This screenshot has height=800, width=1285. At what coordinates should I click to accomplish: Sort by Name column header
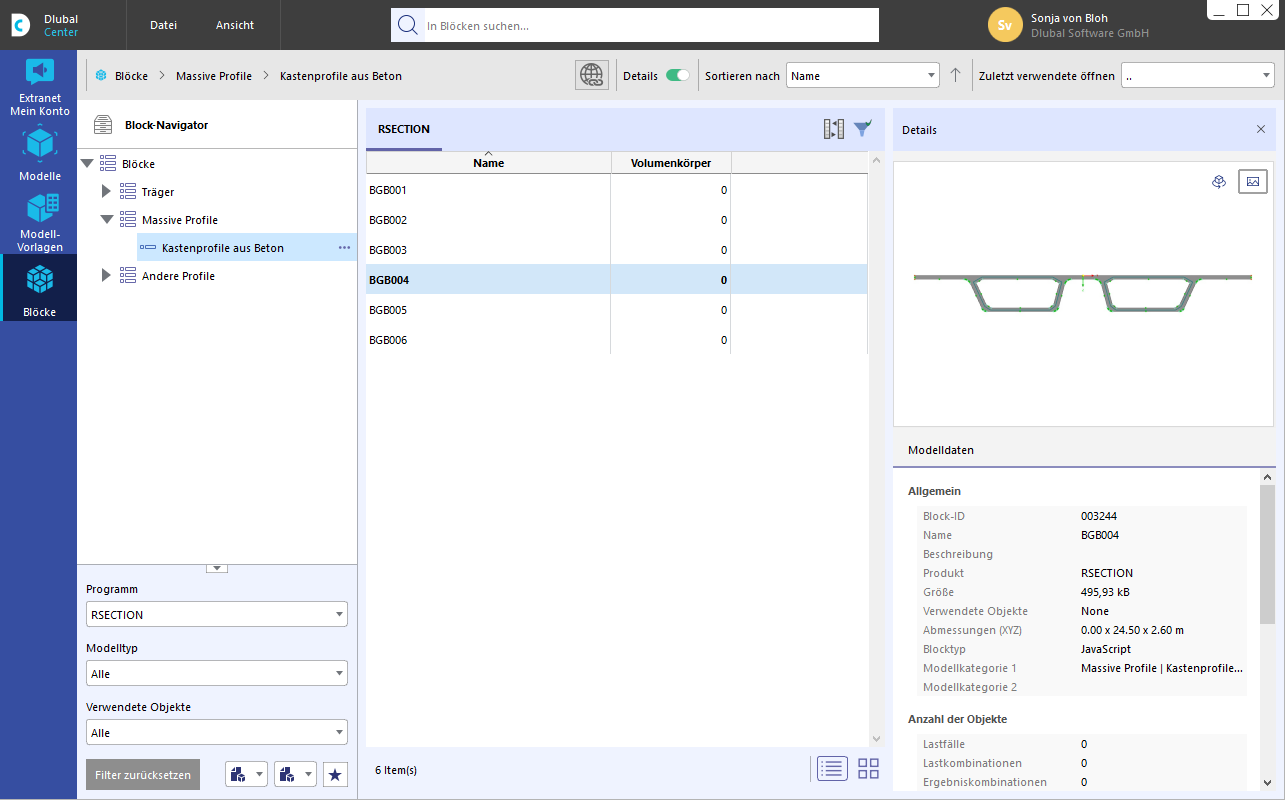[489, 163]
